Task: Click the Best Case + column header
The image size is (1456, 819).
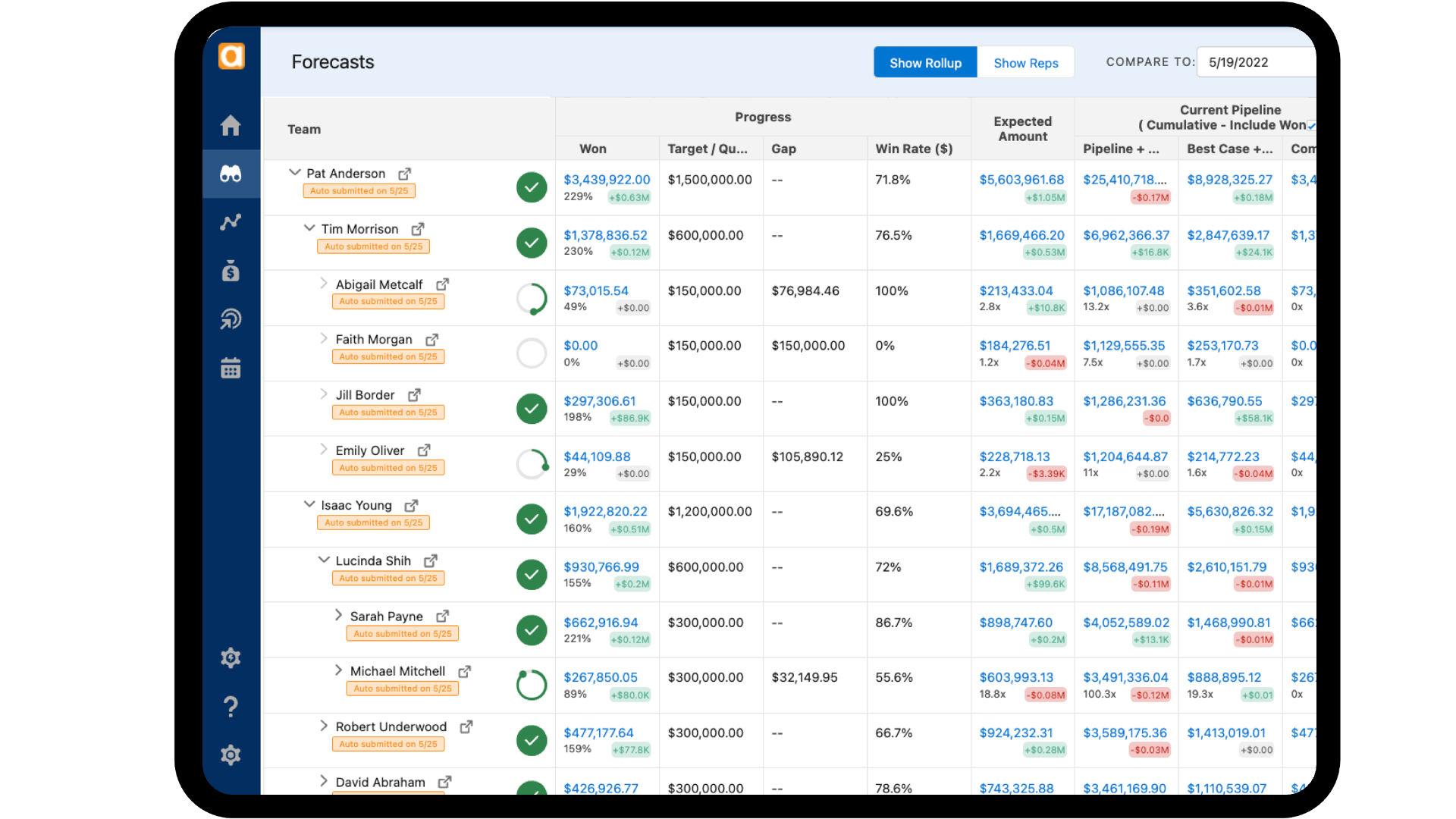Action: 1229,149
